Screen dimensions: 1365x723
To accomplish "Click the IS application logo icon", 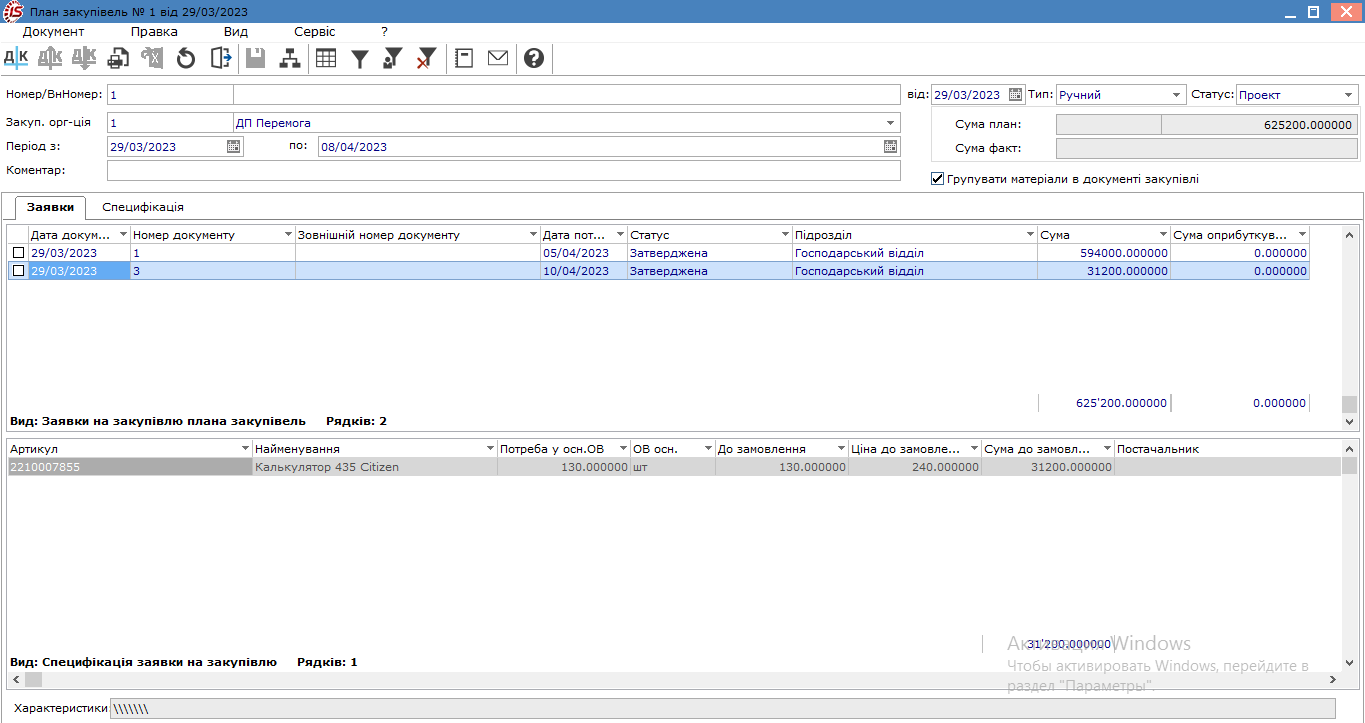I will tap(15, 11).
